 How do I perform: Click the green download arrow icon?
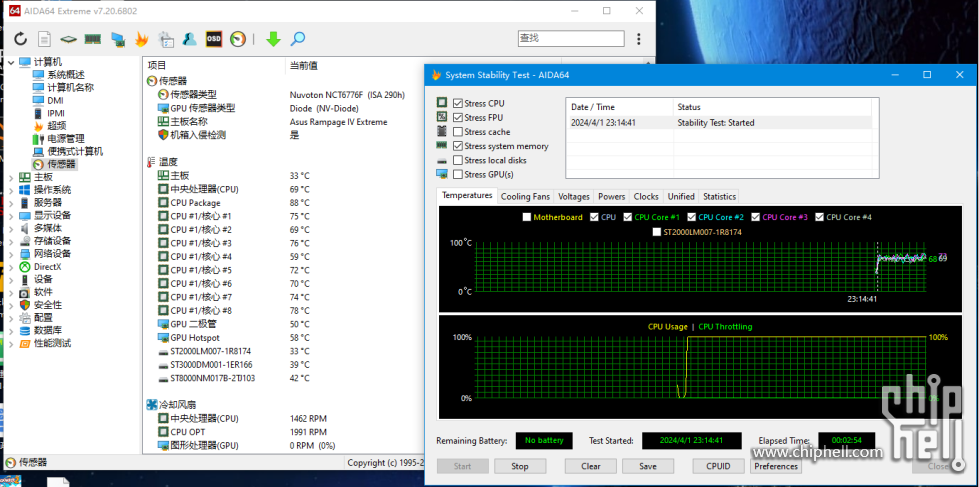coord(273,39)
